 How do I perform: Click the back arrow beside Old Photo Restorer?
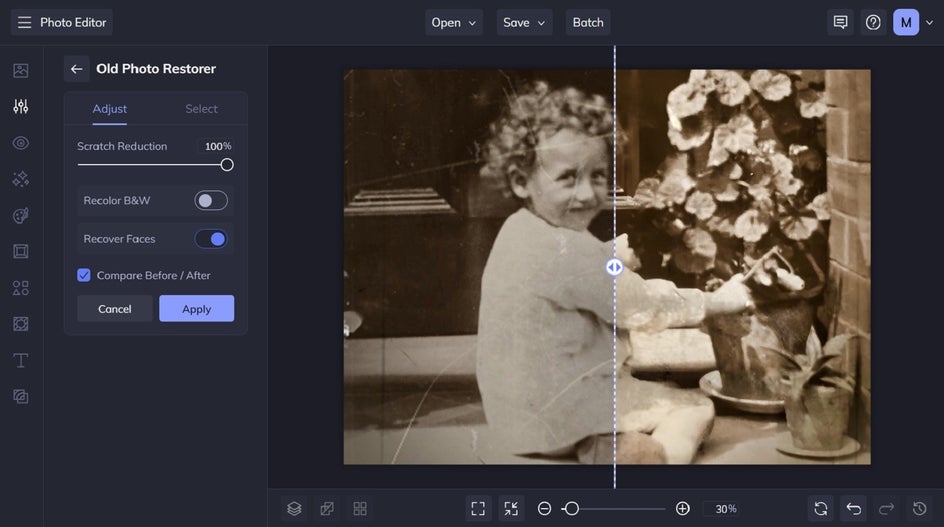(x=76, y=69)
